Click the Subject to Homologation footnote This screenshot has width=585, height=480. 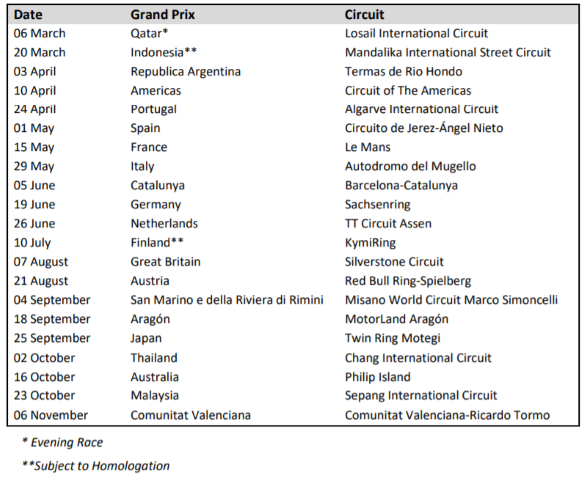[96, 466]
